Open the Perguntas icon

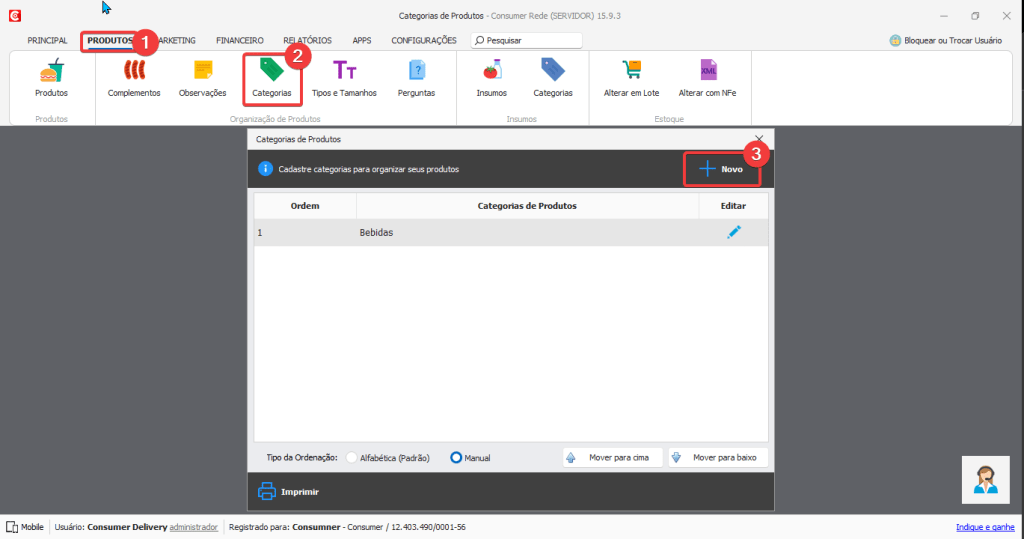point(416,72)
